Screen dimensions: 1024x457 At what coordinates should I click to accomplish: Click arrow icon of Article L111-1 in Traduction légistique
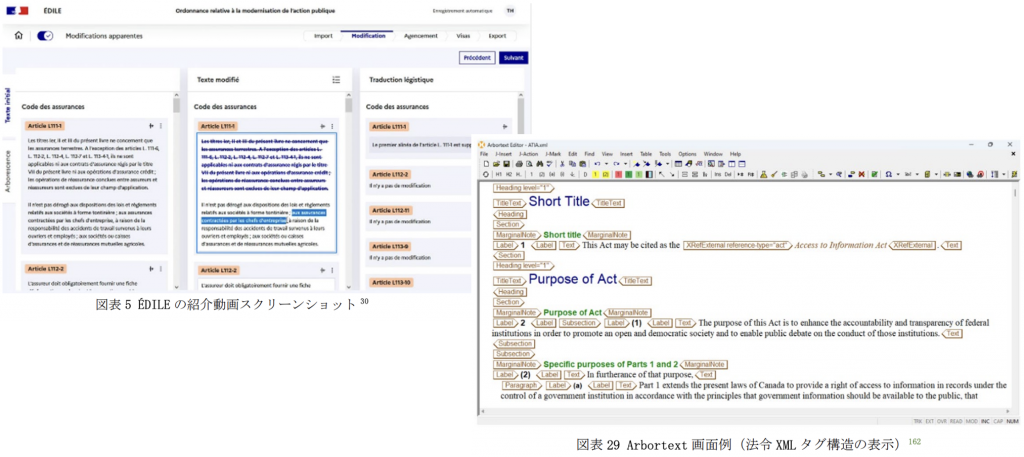coord(505,127)
